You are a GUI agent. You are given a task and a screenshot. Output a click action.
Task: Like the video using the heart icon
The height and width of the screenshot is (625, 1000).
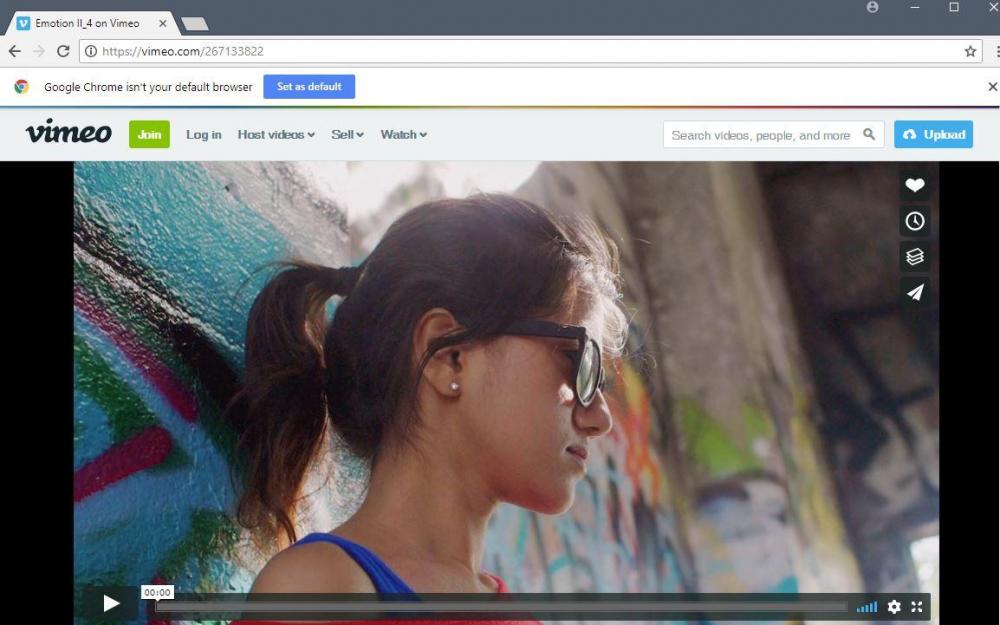pos(914,184)
